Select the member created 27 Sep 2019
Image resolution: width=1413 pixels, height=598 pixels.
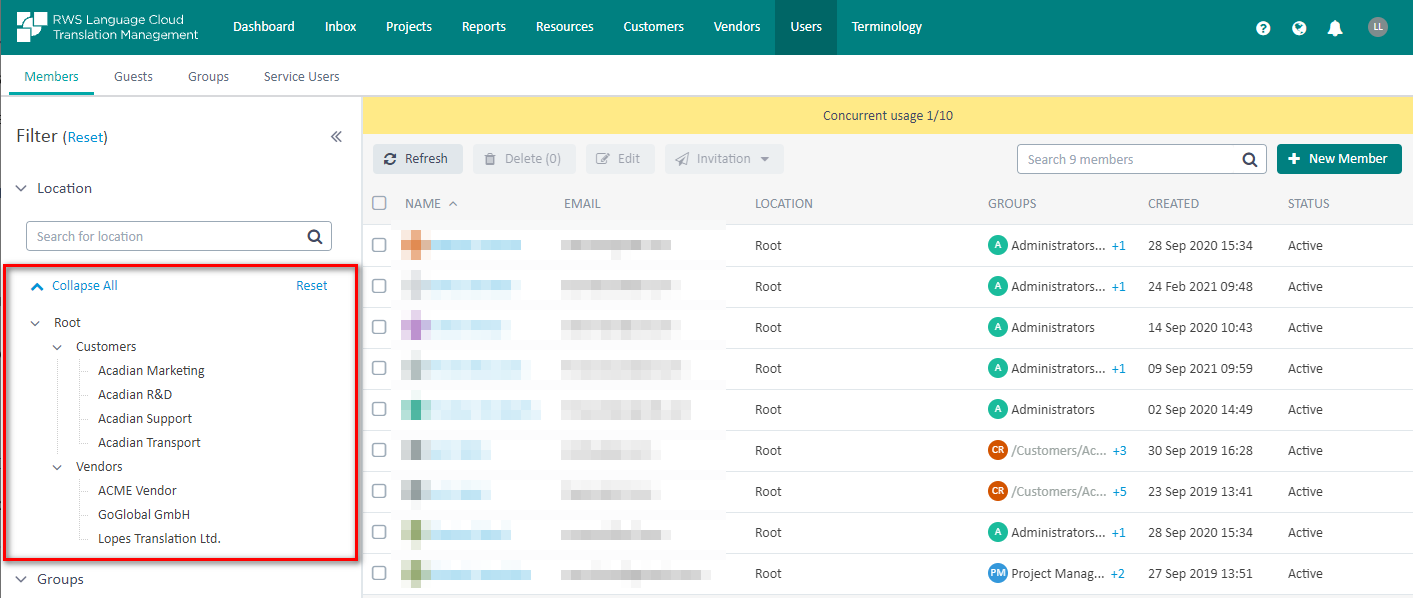click(x=379, y=573)
